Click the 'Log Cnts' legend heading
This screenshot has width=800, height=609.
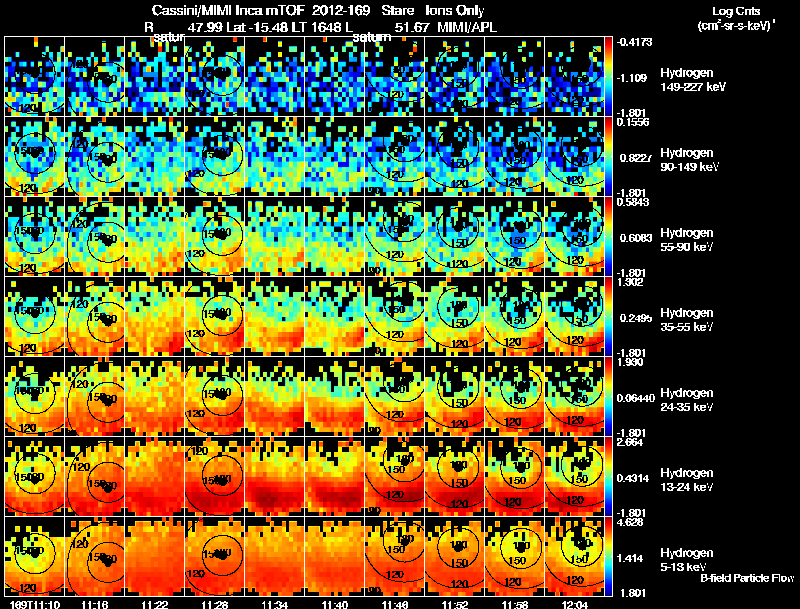point(736,11)
